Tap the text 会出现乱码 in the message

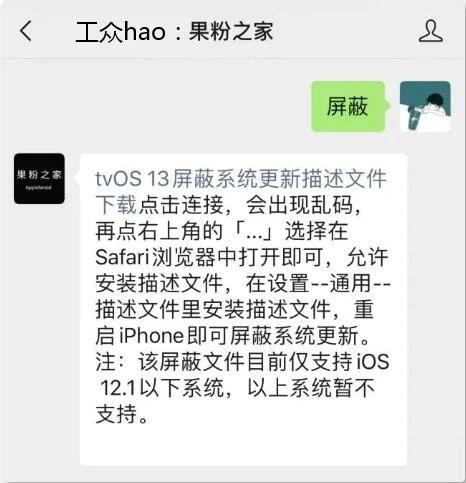pyautogui.click(x=299, y=205)
